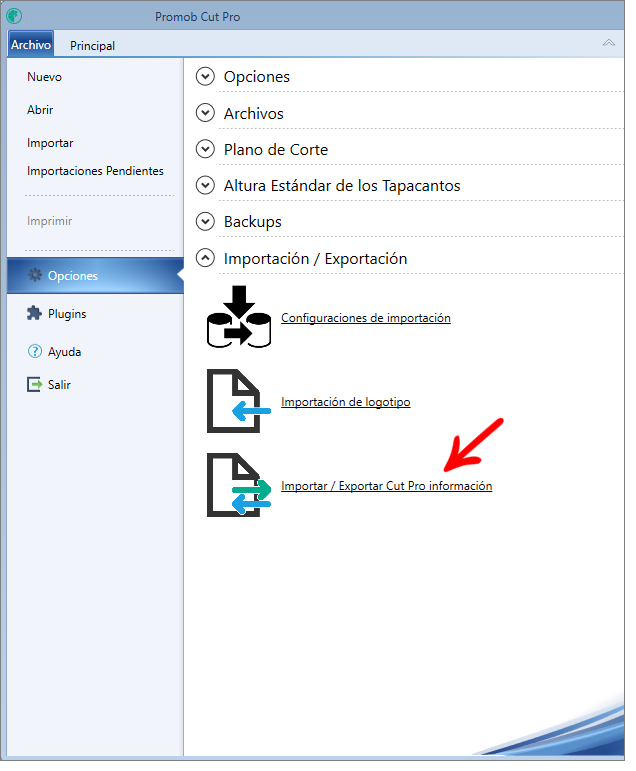
Task: Click the import/export document arrows icon
Action: pos(239,485)
